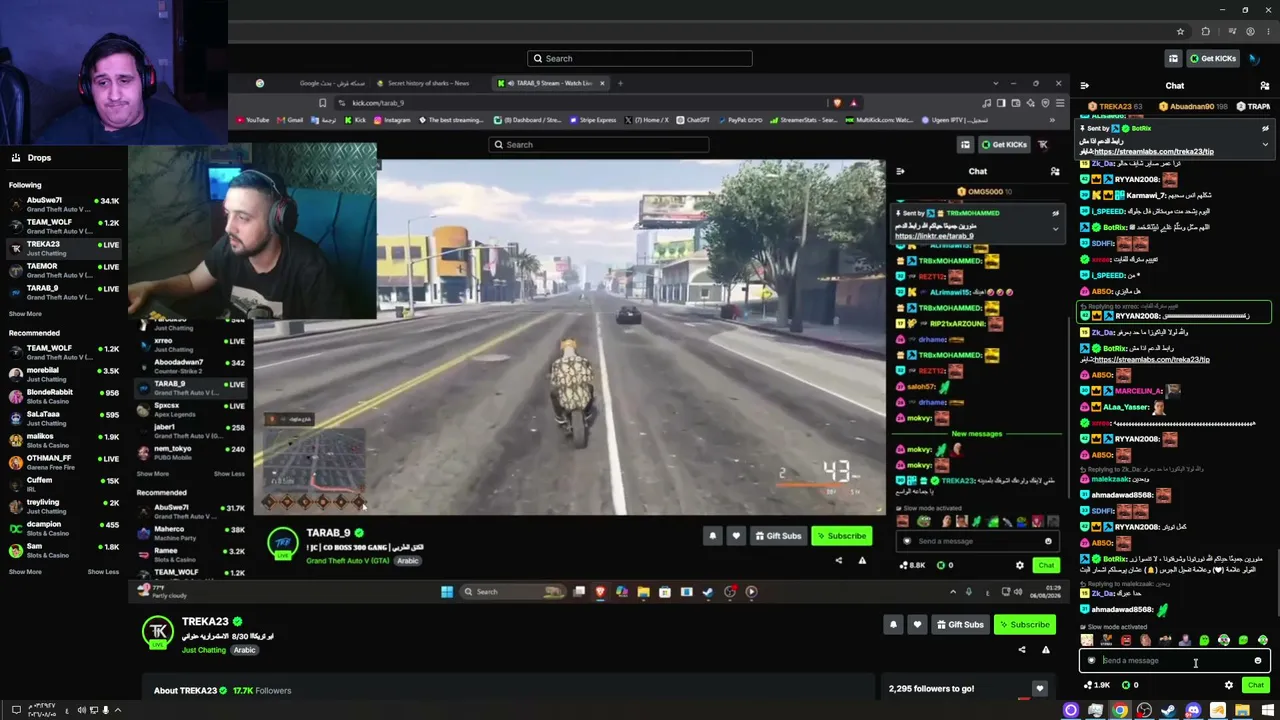Switch to the "Secret history of sharks" tab
This screenshot has width=1280, height=720.
pos(423,83)
